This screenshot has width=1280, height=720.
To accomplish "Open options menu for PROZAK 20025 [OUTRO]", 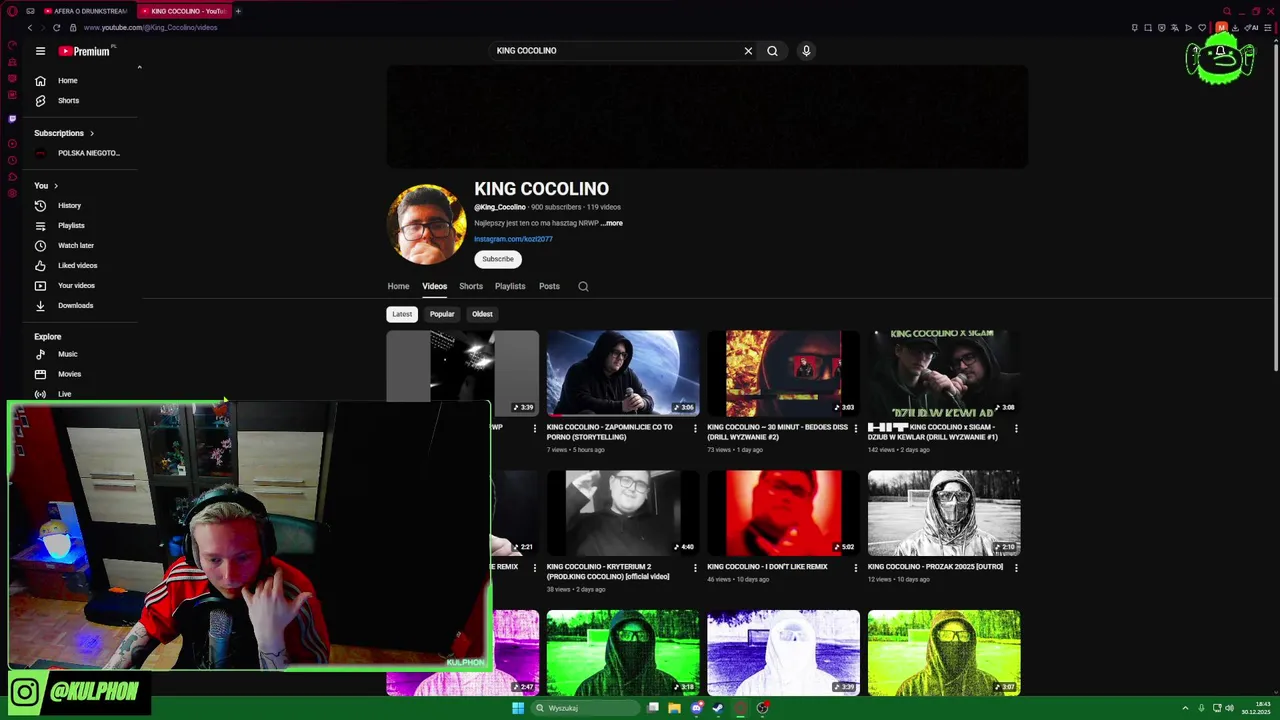I will (x=1016, y=568).
